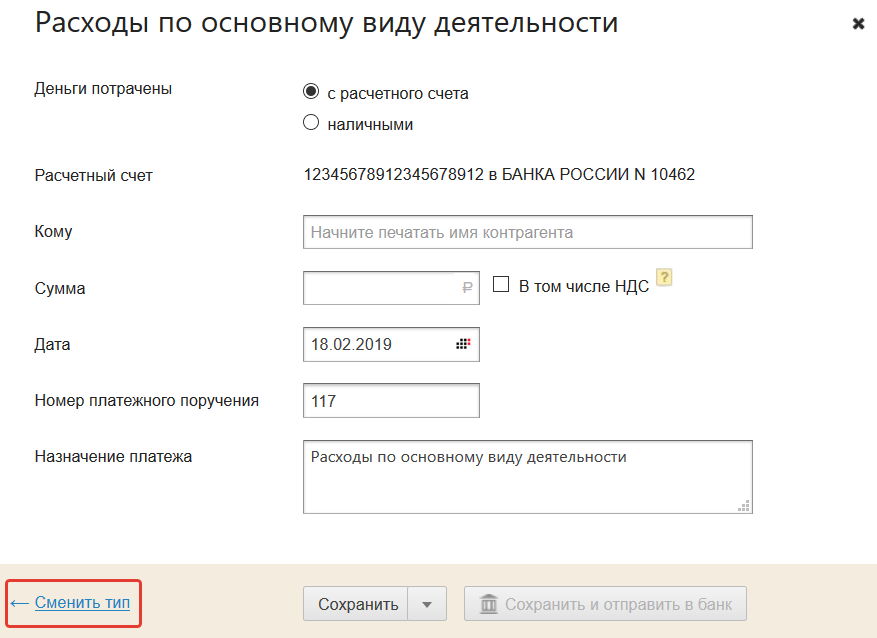Click the yellow question mark help icon

[663, 278]
